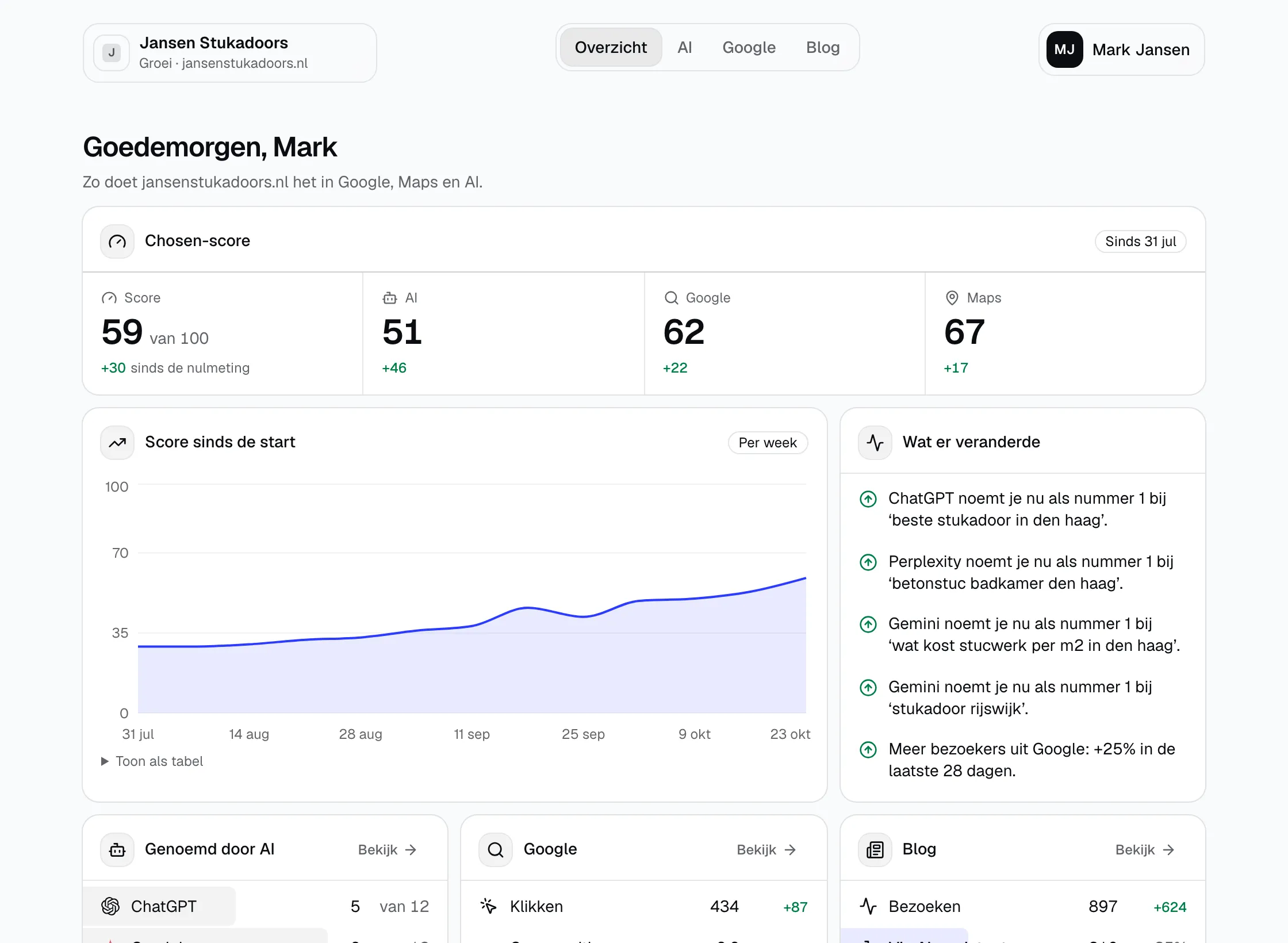
Task: Click up-arrow icon next to Perplexity noemt je
Action: 868,562
